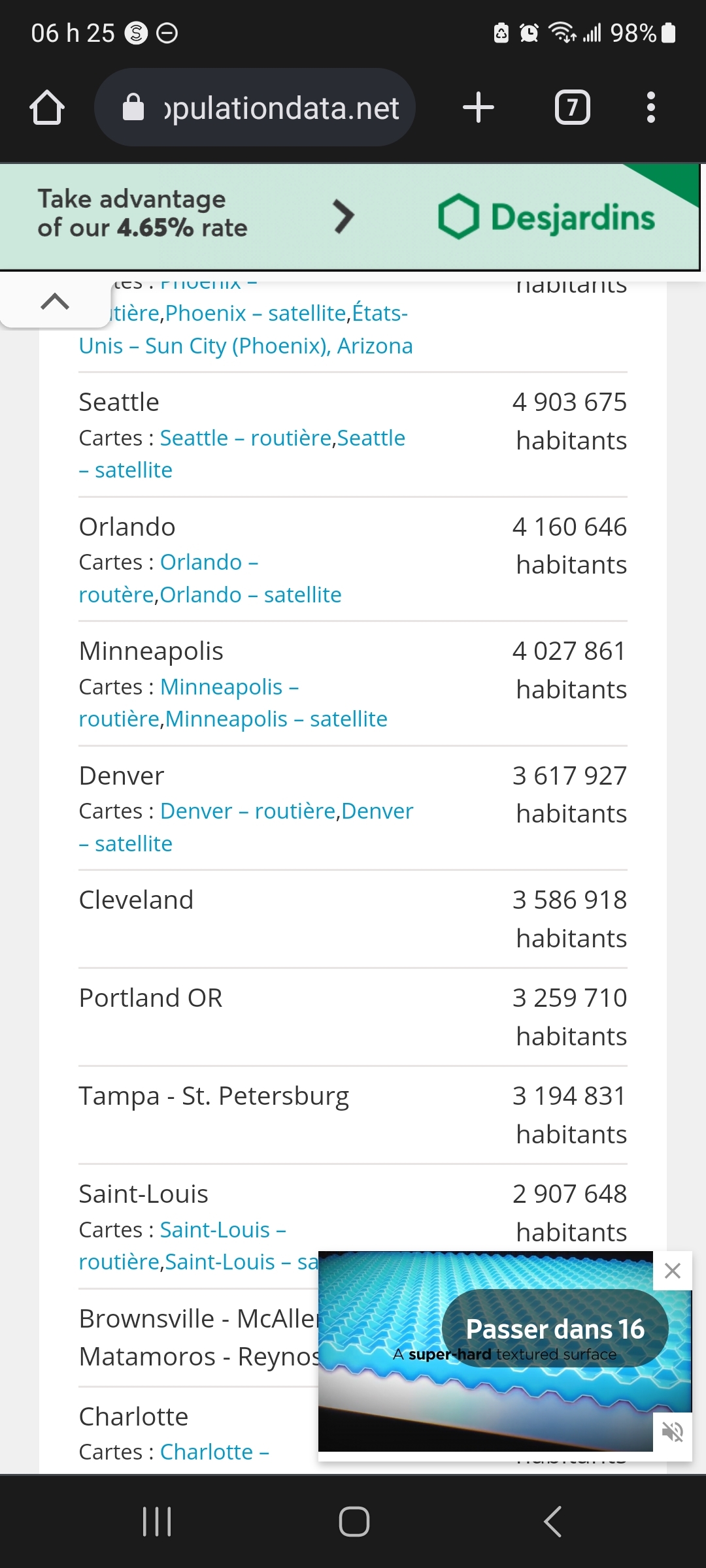This screenshot has height=1568, width=706.
Task: Tap the lock icon in address bar
Action: pos(133,108)
